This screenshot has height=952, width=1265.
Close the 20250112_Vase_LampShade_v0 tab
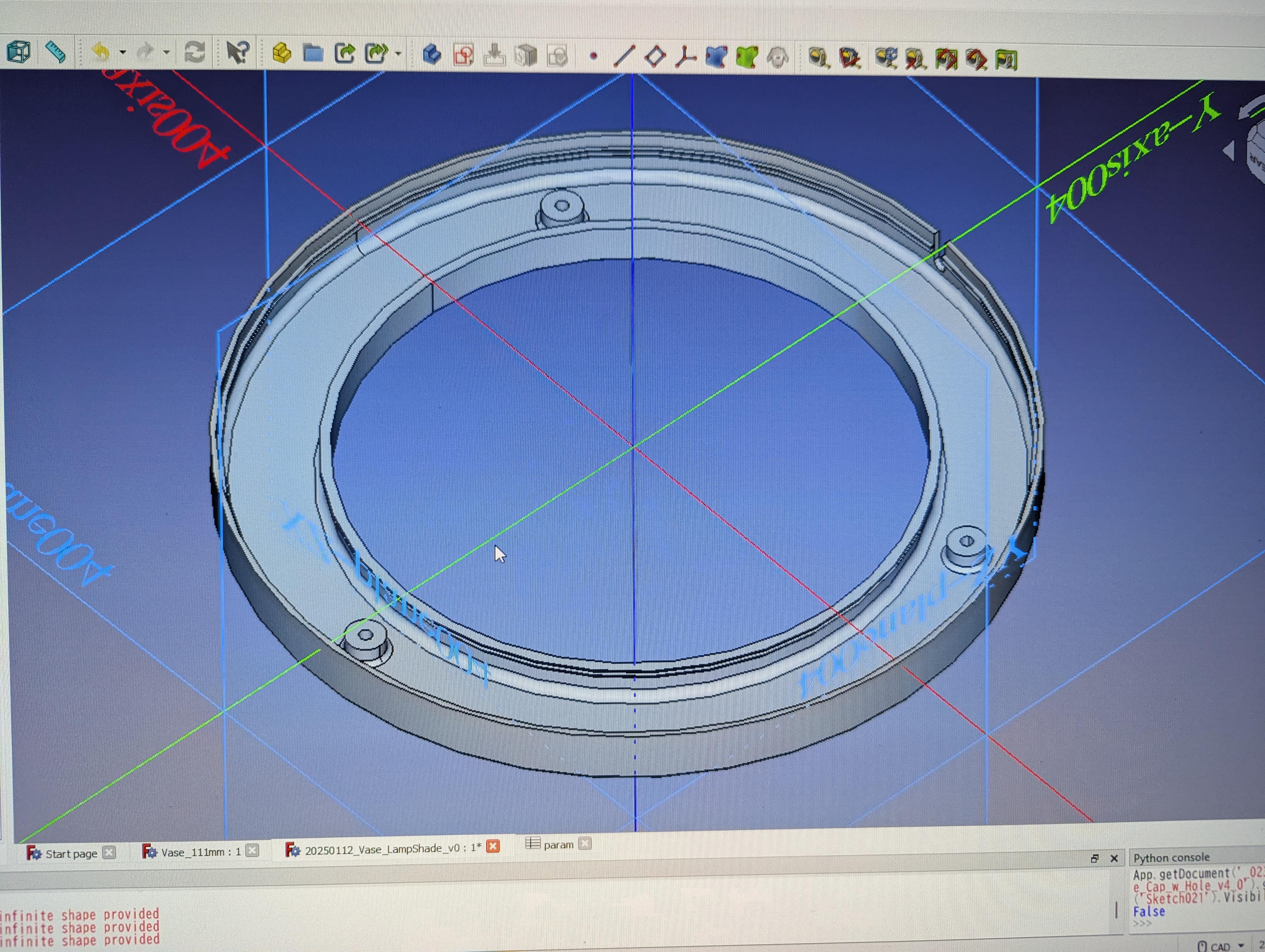[492, 846]
